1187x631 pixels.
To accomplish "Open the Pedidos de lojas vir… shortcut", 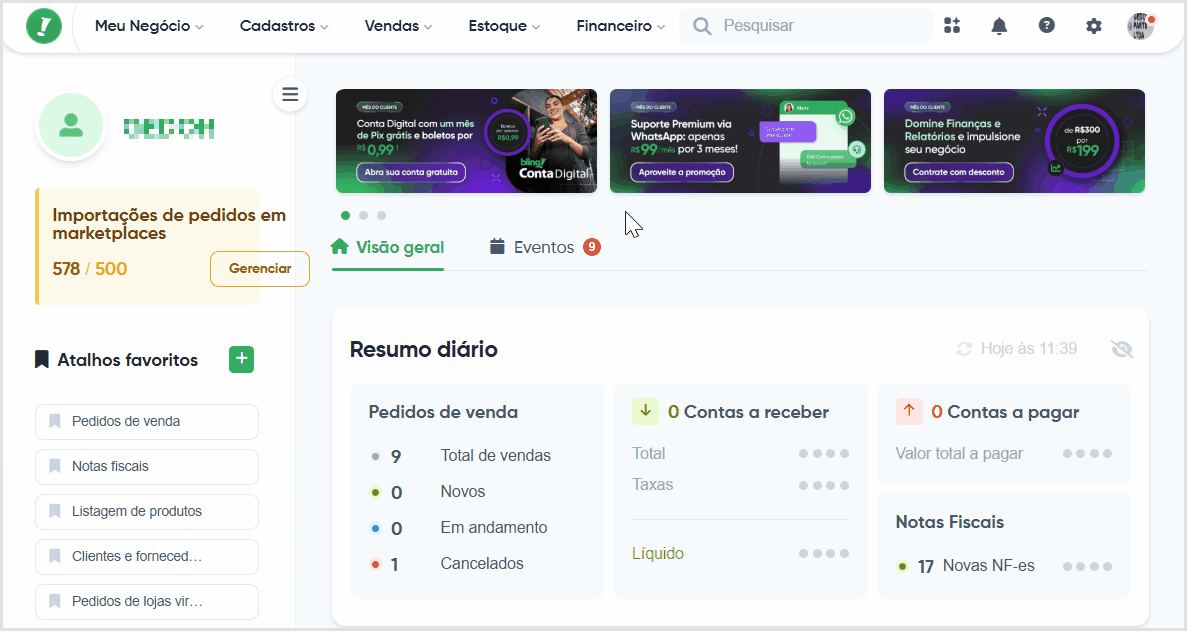I will pyautogui.click(x=147, y=601).
